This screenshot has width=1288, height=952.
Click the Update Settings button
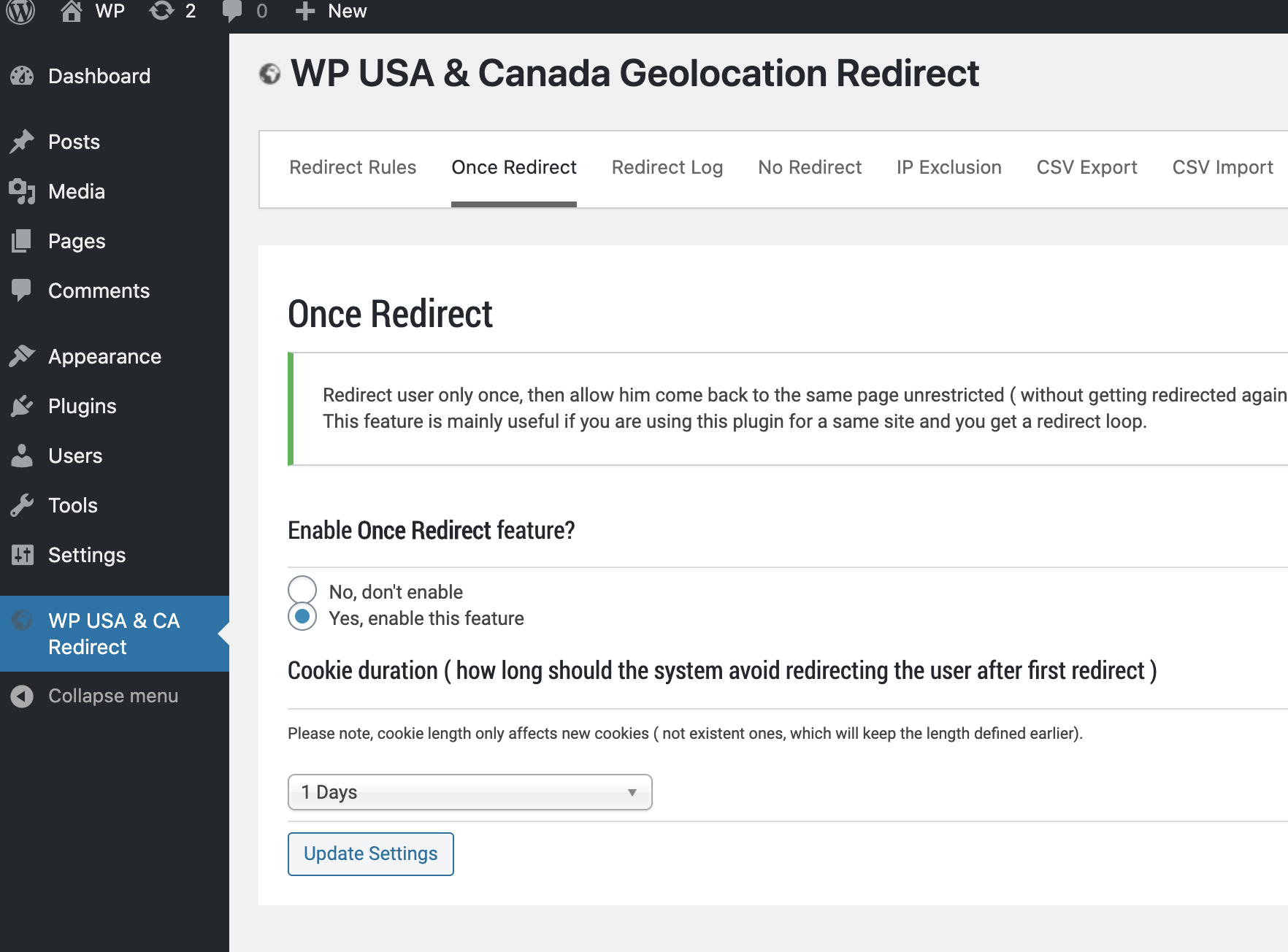pos(370,853)
